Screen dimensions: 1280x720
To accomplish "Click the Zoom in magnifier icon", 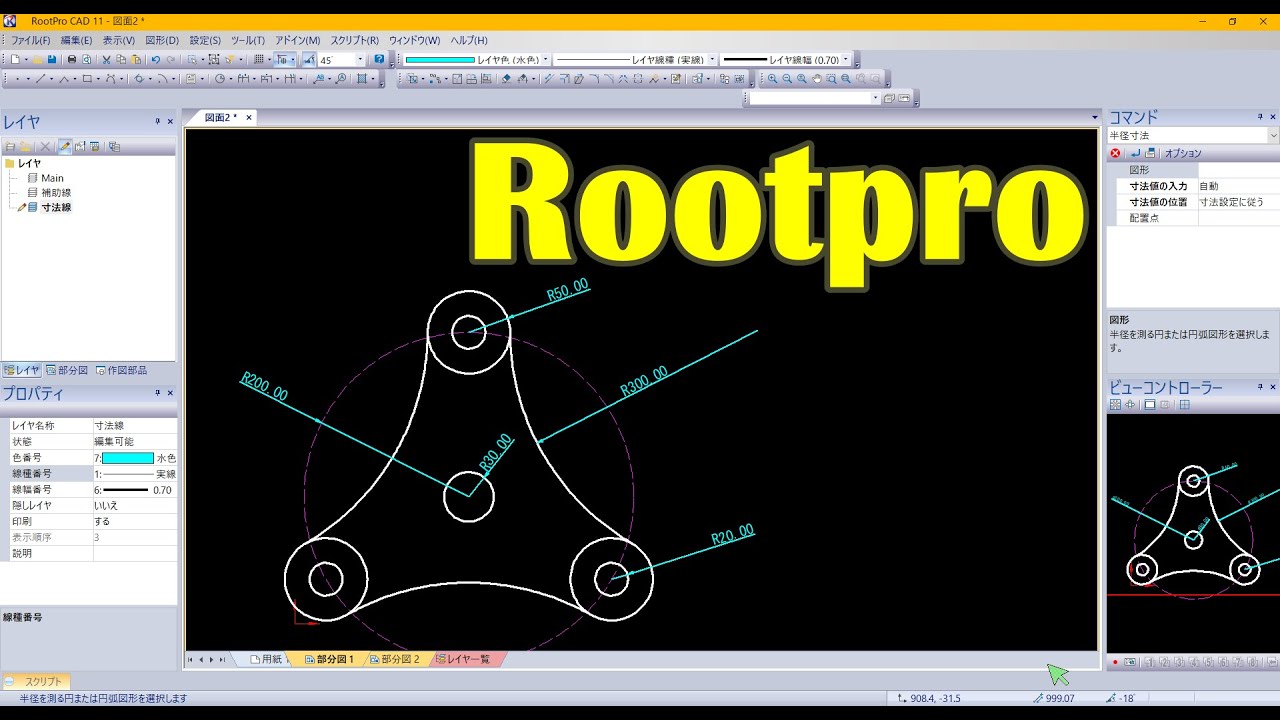I will [x=772, y=78].
